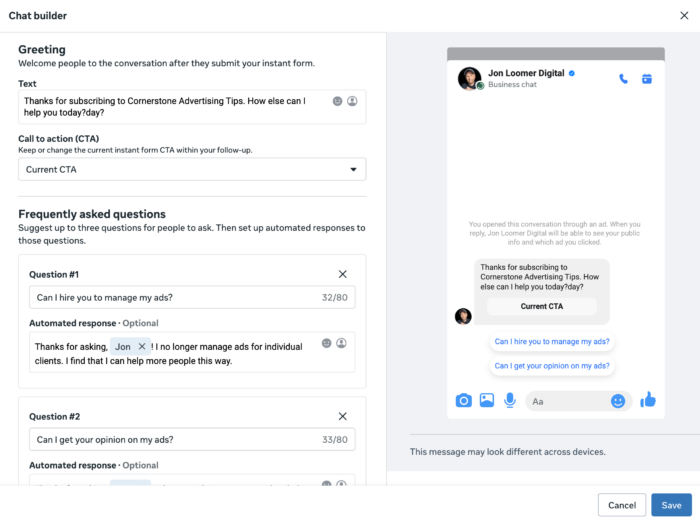The image size is (700, 525).
Task: Open the Current CTA dropdown
Action: tap(192, 169)
